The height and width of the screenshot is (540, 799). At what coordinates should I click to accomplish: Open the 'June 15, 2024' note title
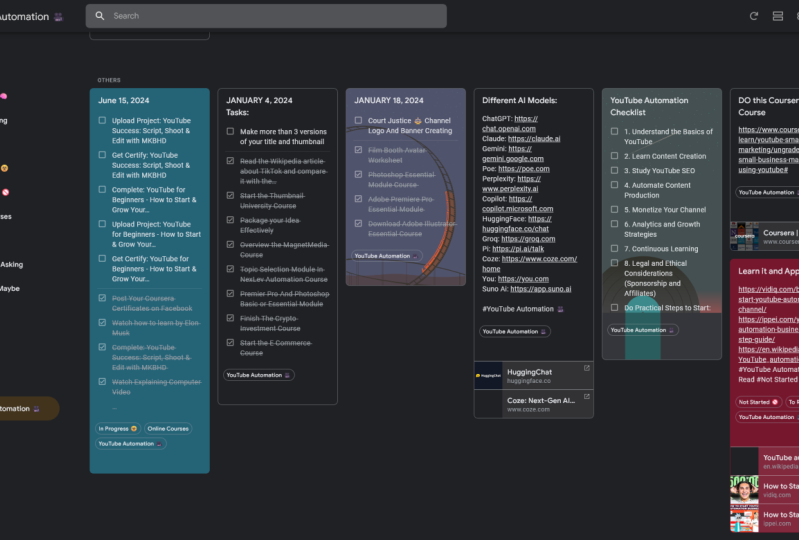pyautogui.click(x=124, y=100)
